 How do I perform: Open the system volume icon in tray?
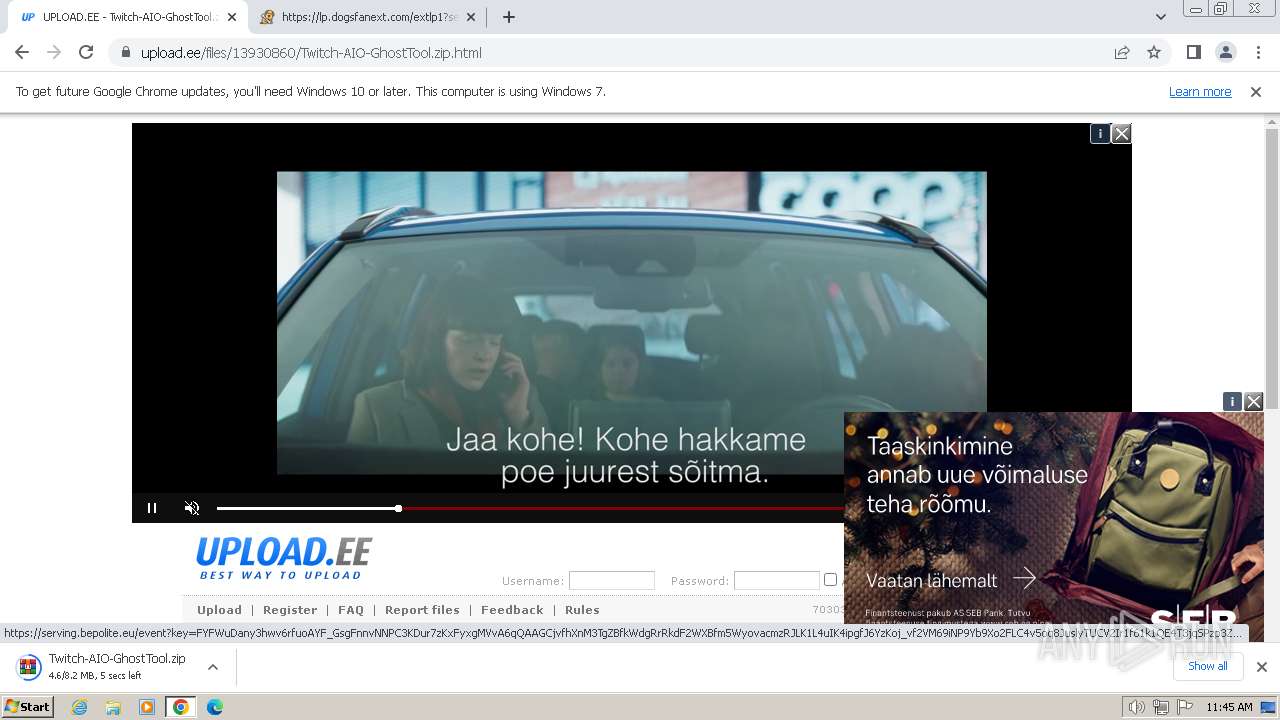1136,707
